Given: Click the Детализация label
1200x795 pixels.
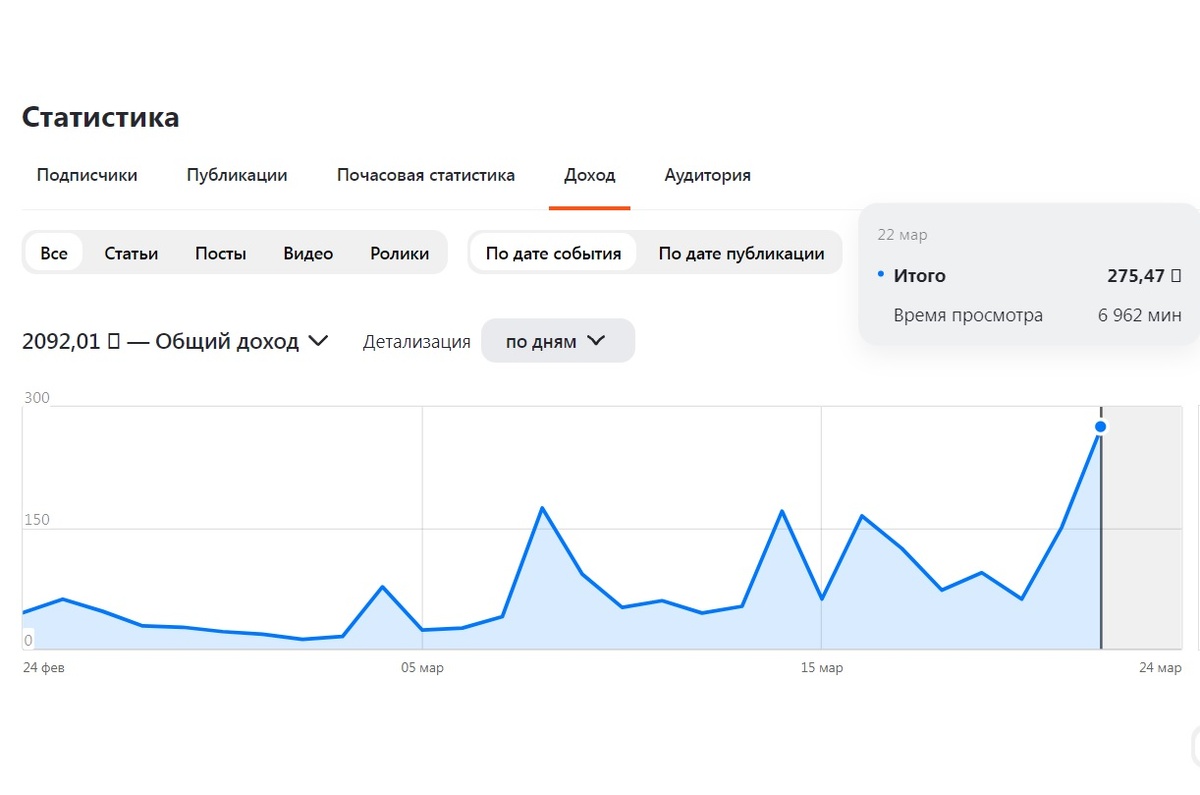Looking at the screenshot, I should coord(417,342).
